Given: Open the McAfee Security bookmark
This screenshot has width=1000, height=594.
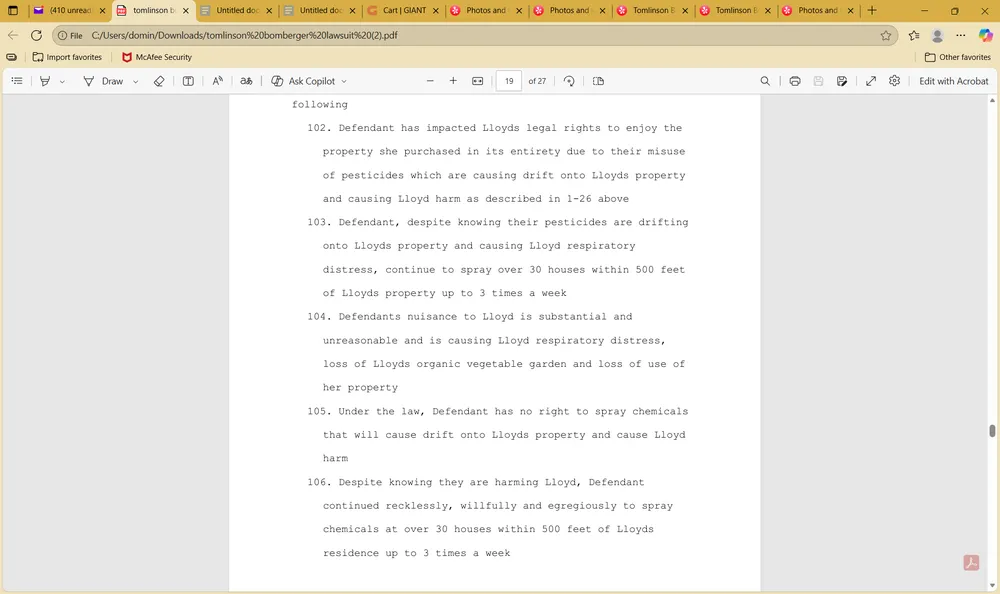Looking at the screenshot, I should click(x=156, y=57).
